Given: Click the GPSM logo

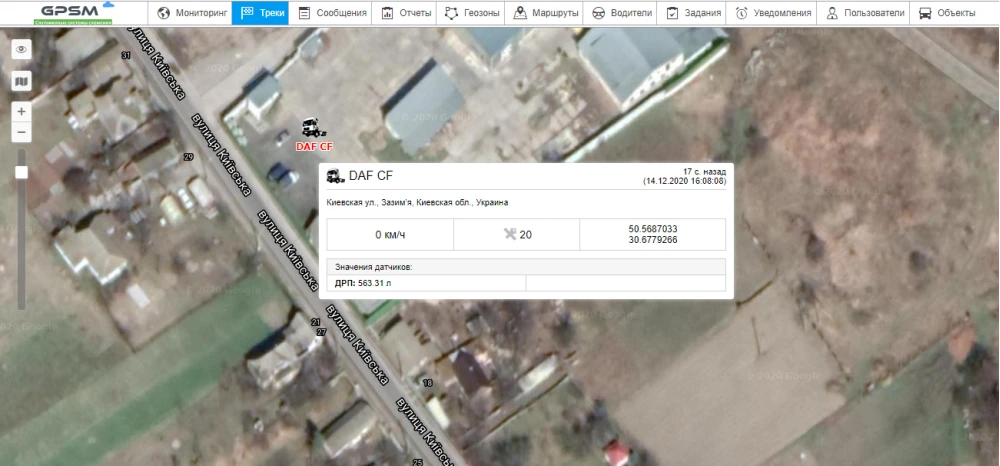Looking at the screenshot, I should (x=69, y=12).
